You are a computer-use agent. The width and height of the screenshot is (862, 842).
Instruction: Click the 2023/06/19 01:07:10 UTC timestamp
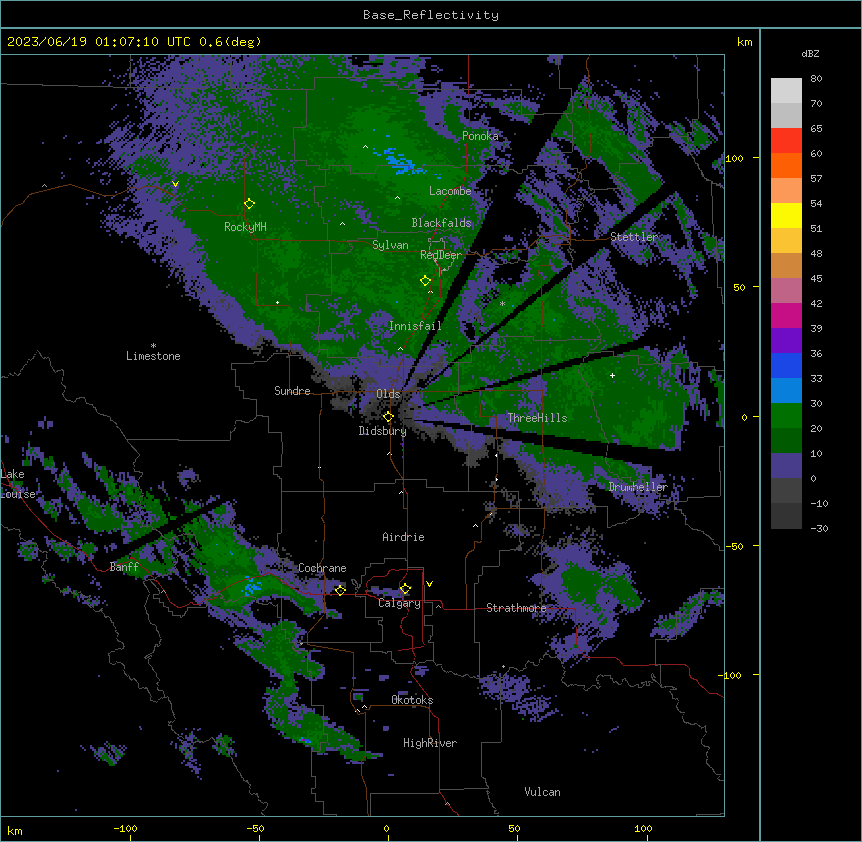pos(99,42)
